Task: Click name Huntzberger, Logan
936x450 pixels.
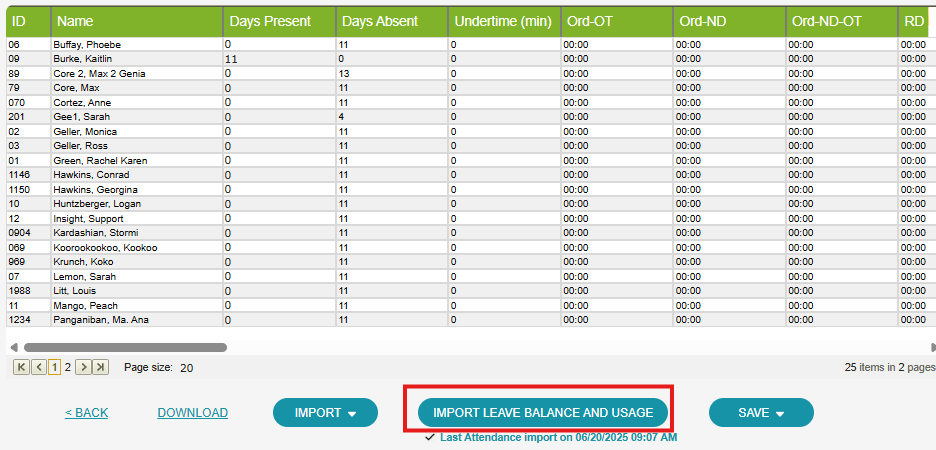Action: tap(97, 204)
